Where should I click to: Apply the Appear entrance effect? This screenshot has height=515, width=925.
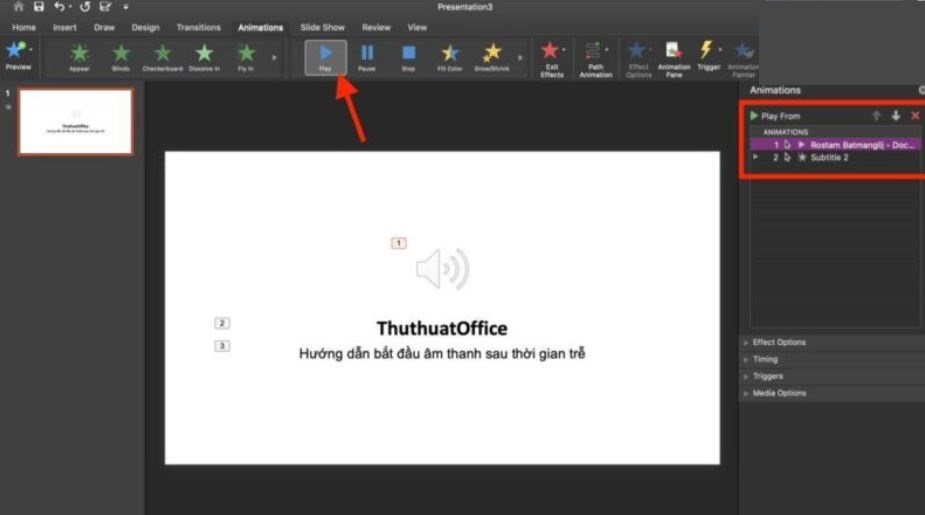click(79, 57)
